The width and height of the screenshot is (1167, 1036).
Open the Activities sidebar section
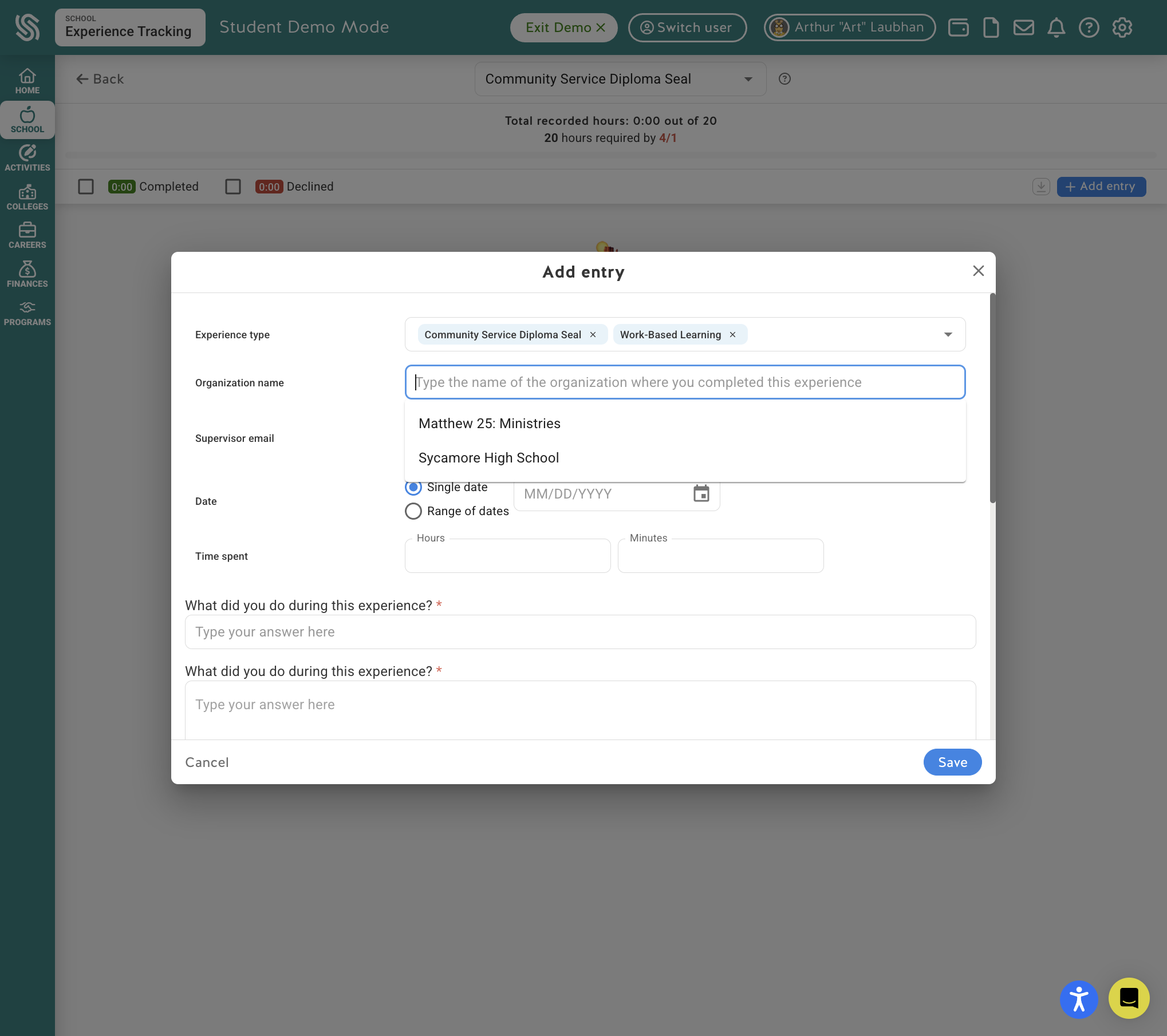(x=27, y=159)
